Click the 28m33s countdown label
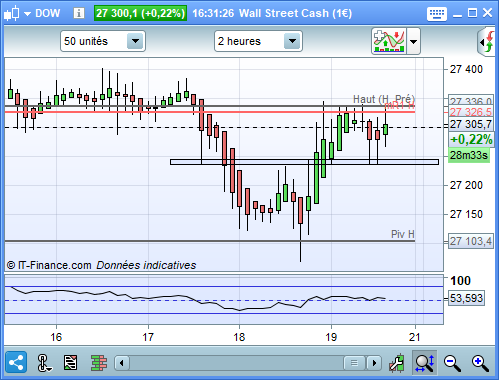 [469, 155]
